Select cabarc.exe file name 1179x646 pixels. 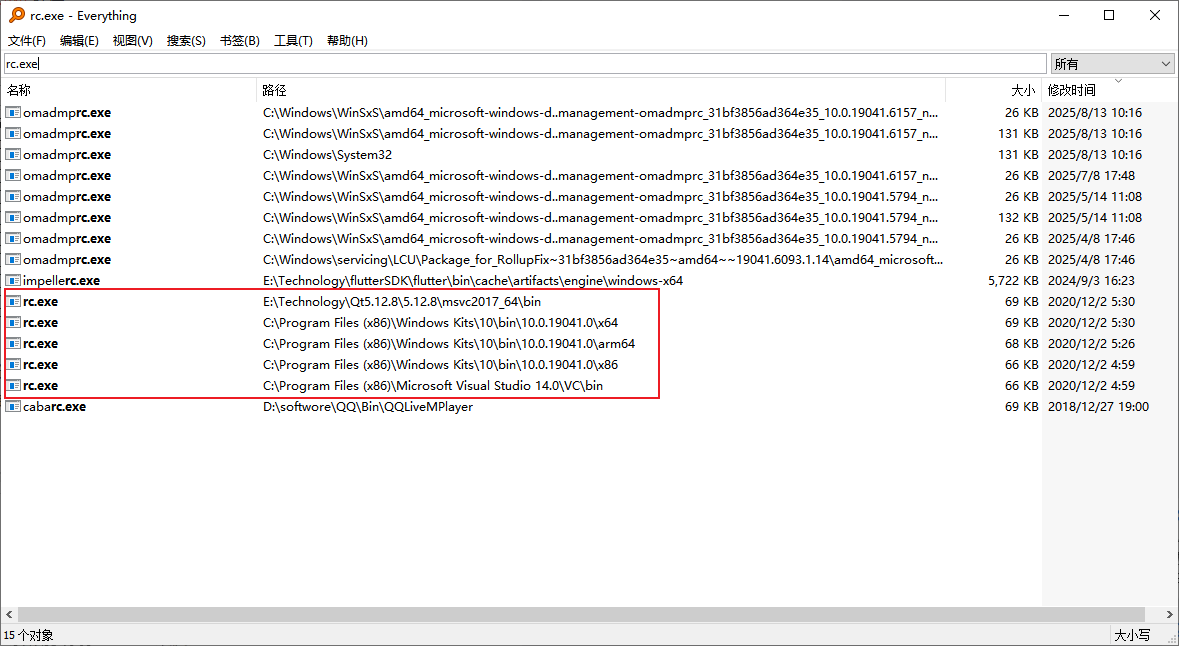pos(55,407)
